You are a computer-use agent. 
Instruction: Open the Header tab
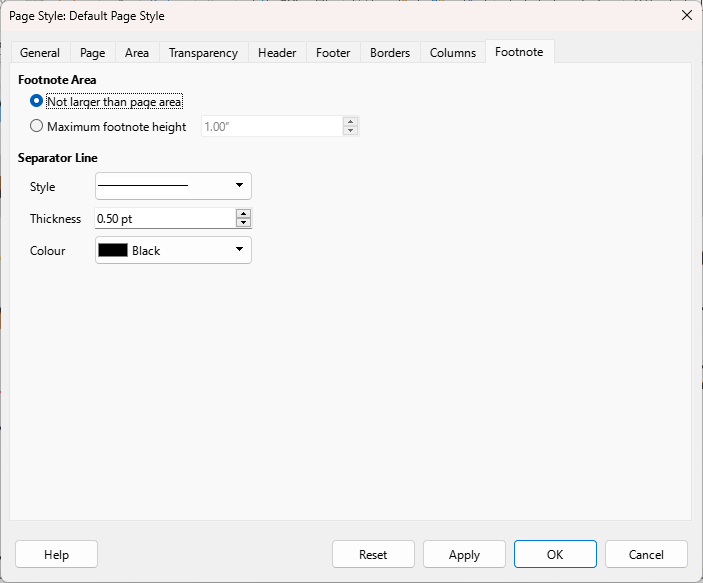[x=277, y=53]
